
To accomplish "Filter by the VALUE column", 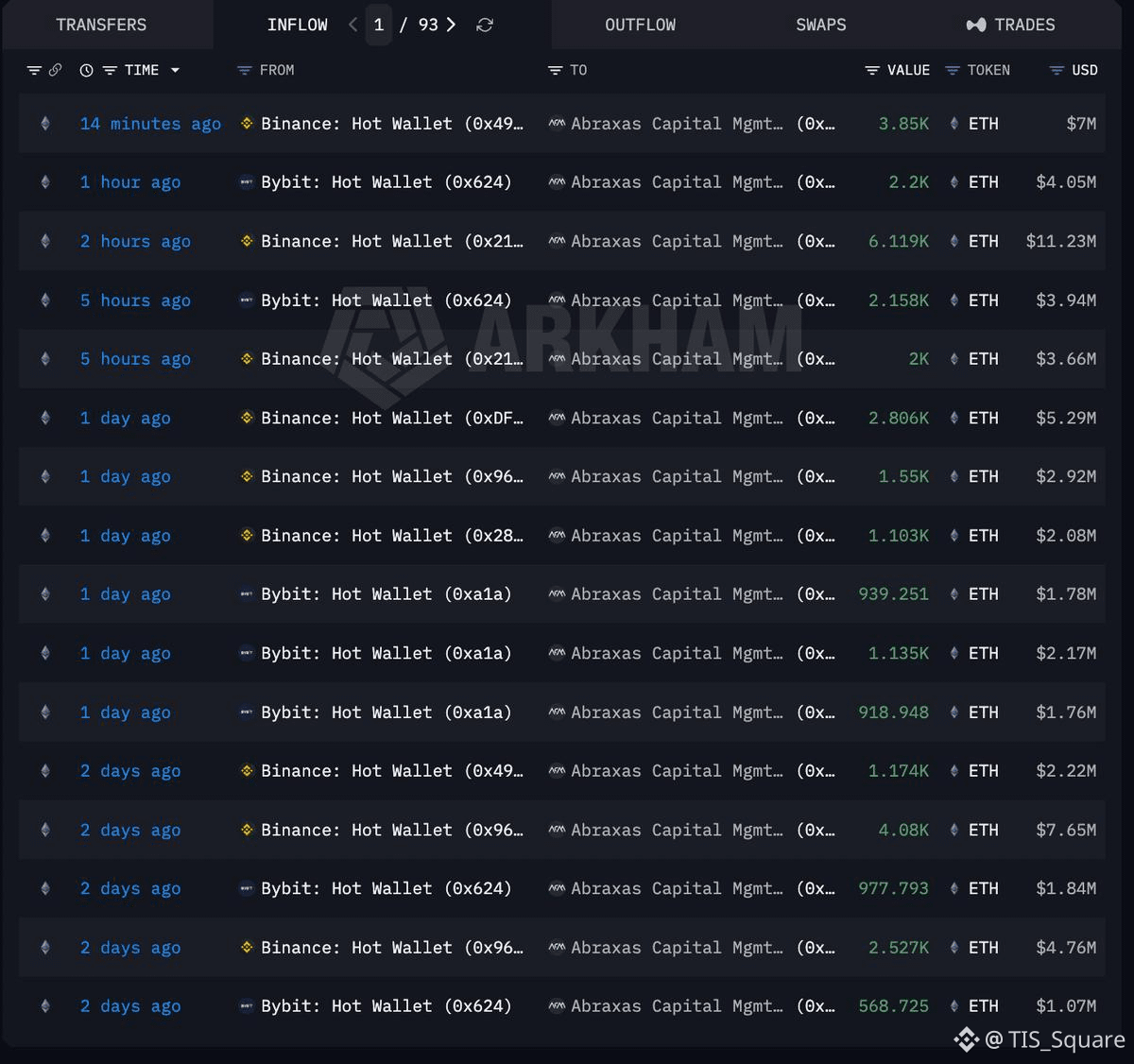I will point(872,70).
